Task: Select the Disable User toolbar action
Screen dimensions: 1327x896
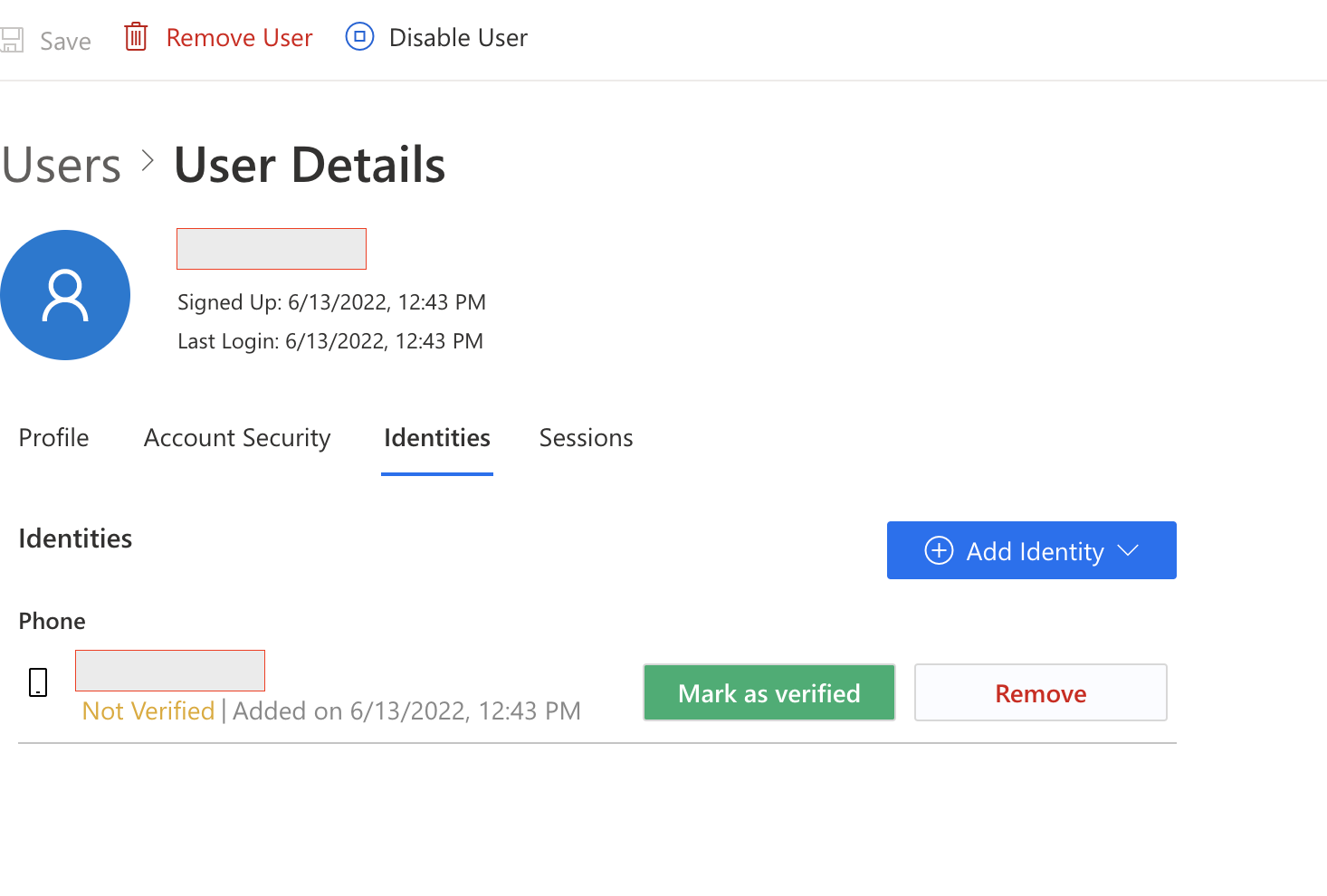Action: click(x=458, y=37)
